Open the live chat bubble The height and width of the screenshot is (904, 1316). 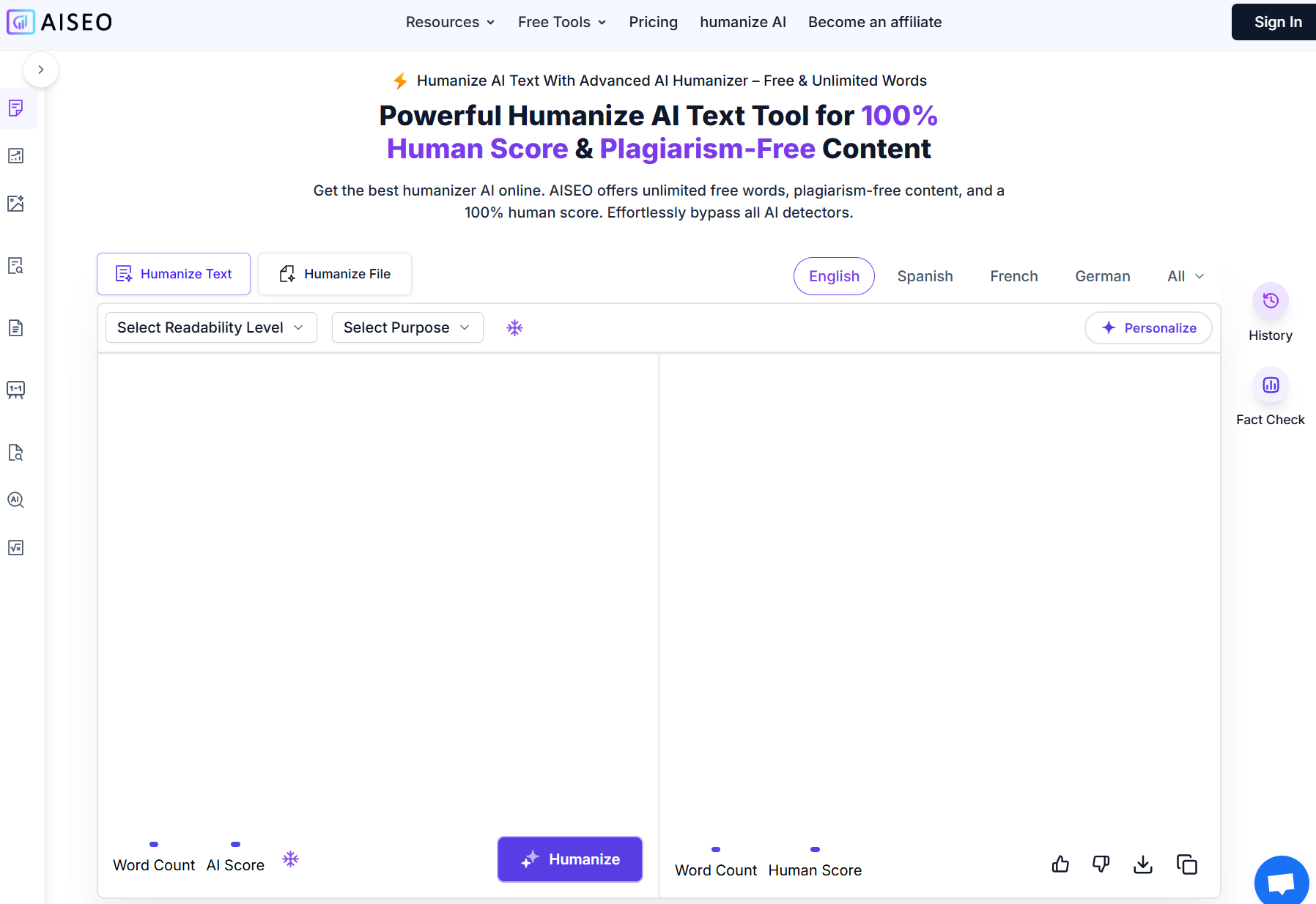[1281, 882]
